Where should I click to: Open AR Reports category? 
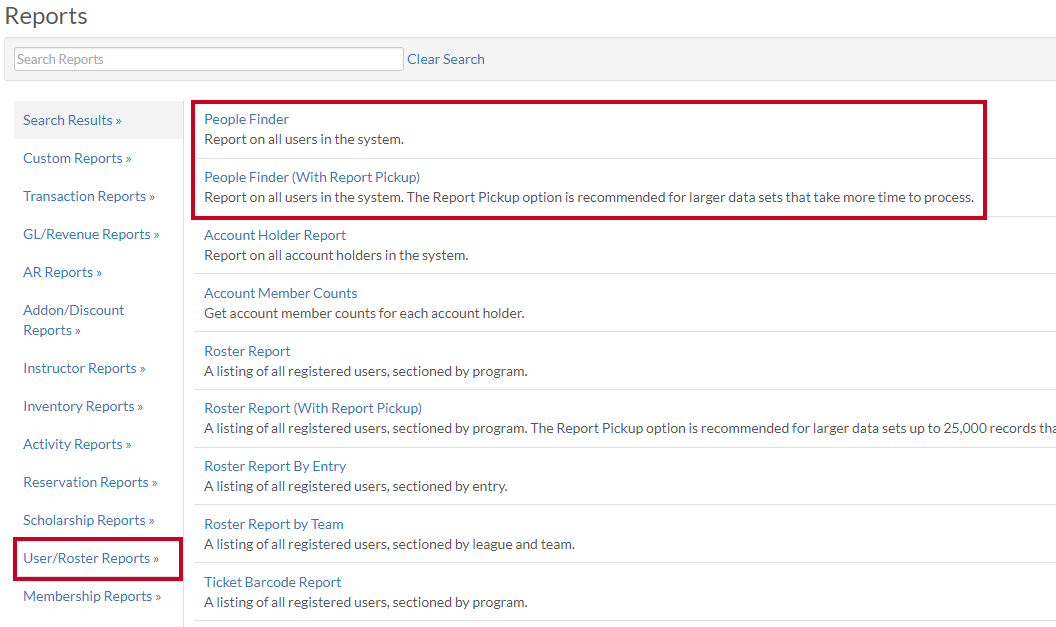[63, 272]
